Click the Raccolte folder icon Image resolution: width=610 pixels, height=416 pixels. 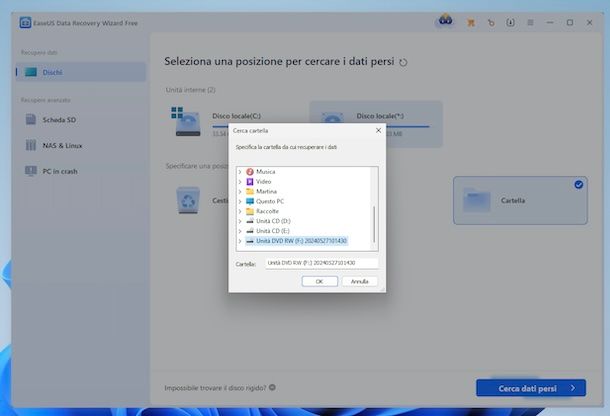[250, 211]
